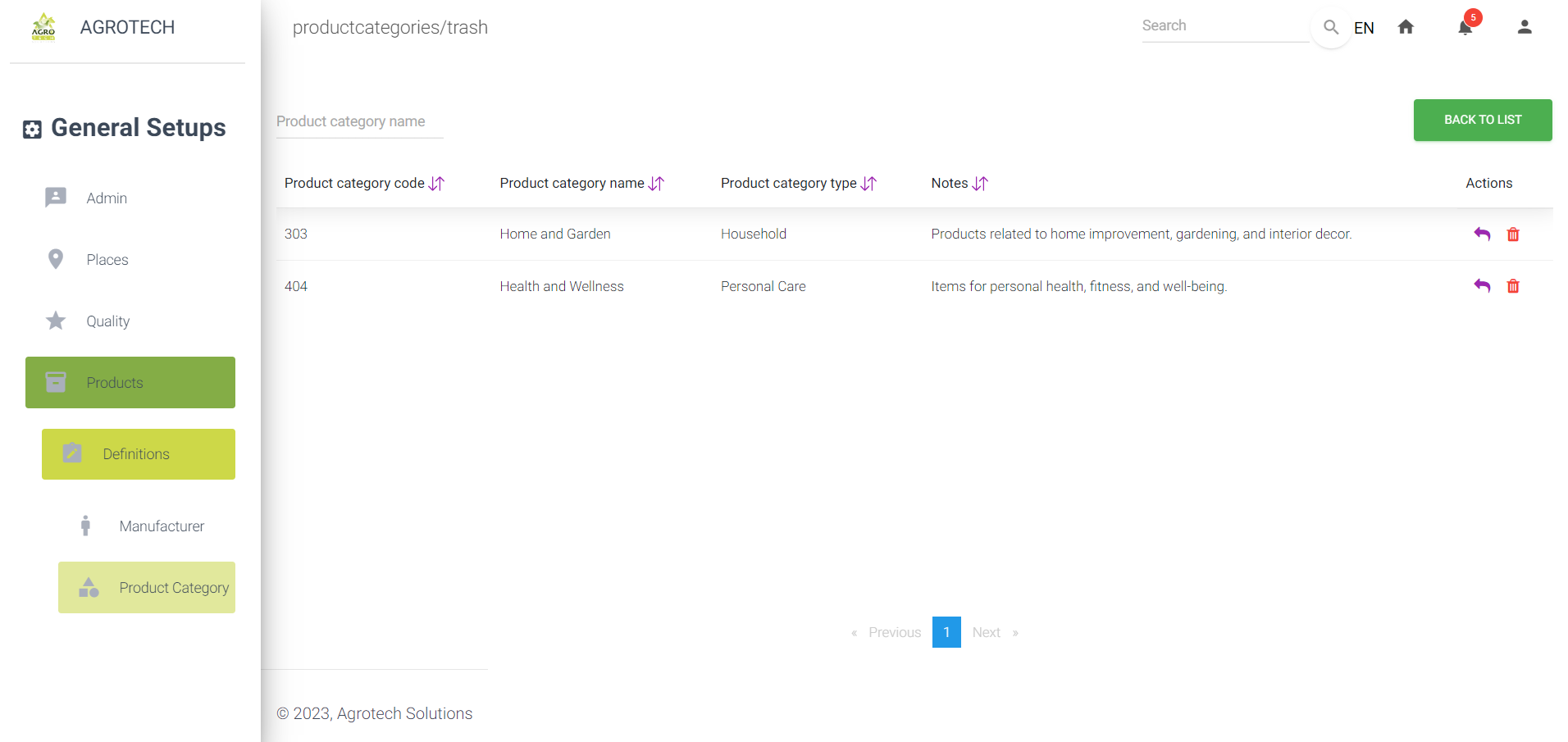Go to home via house icon
The height and width of the screenshot is (742, 1568).
click(x=1406, y=28)
